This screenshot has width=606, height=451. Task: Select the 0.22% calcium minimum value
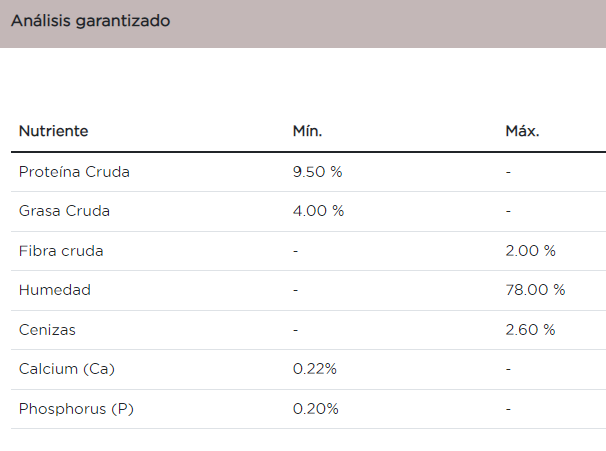pyautogui.click(x=315, y=369)
